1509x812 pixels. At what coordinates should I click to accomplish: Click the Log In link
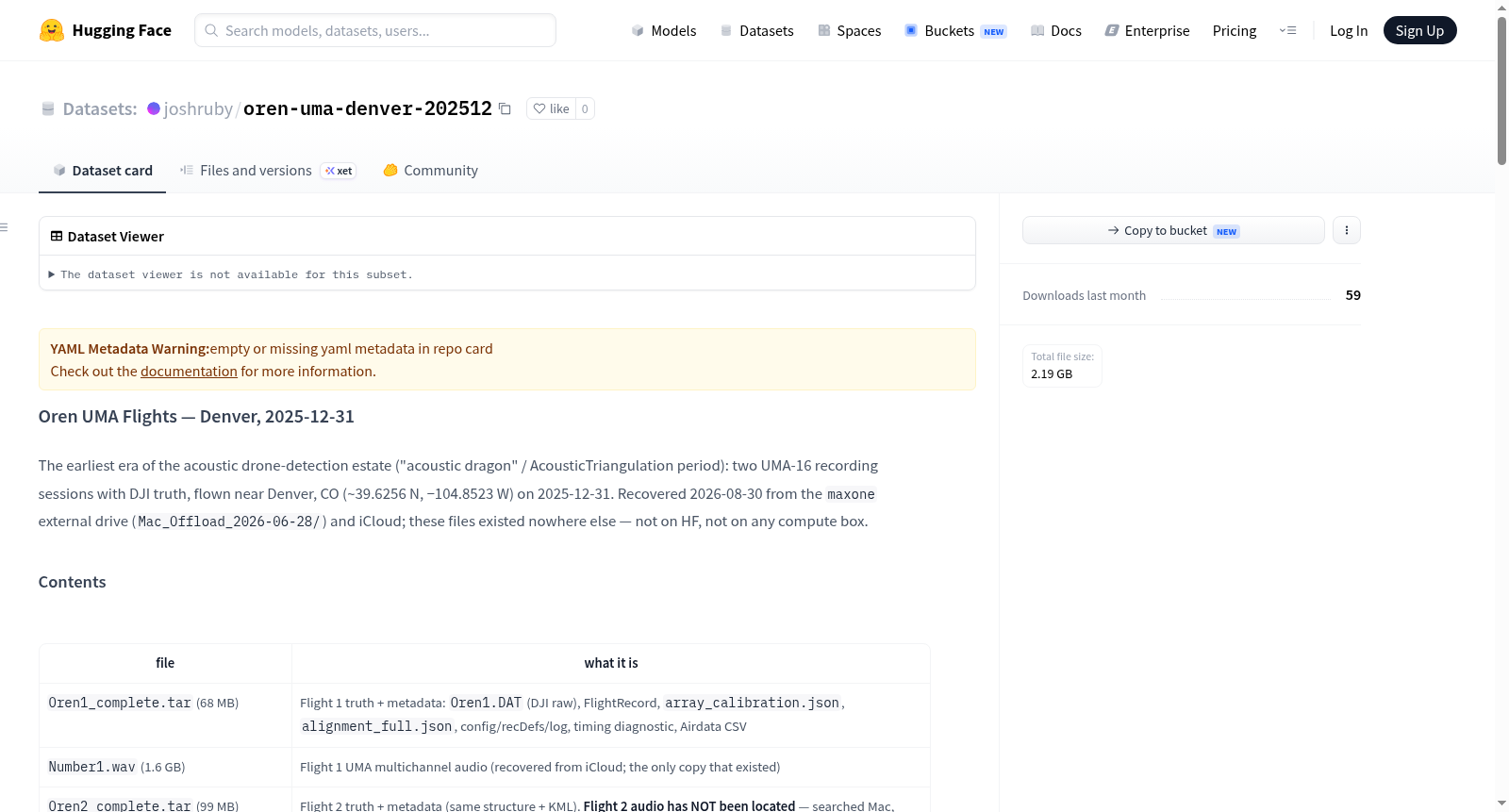1349,30
